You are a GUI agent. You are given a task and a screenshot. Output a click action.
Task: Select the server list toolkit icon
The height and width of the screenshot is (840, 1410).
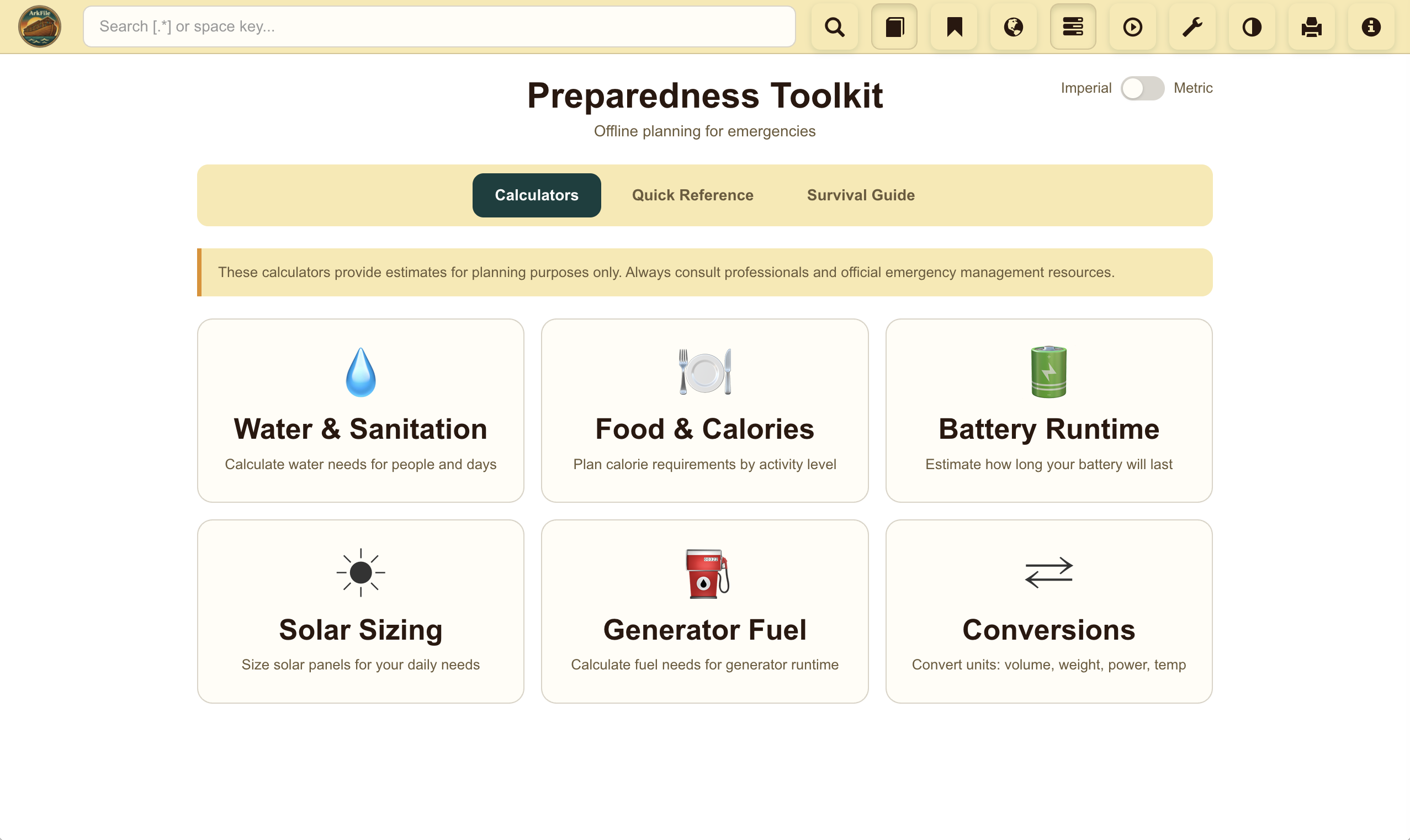[1073, 26]
